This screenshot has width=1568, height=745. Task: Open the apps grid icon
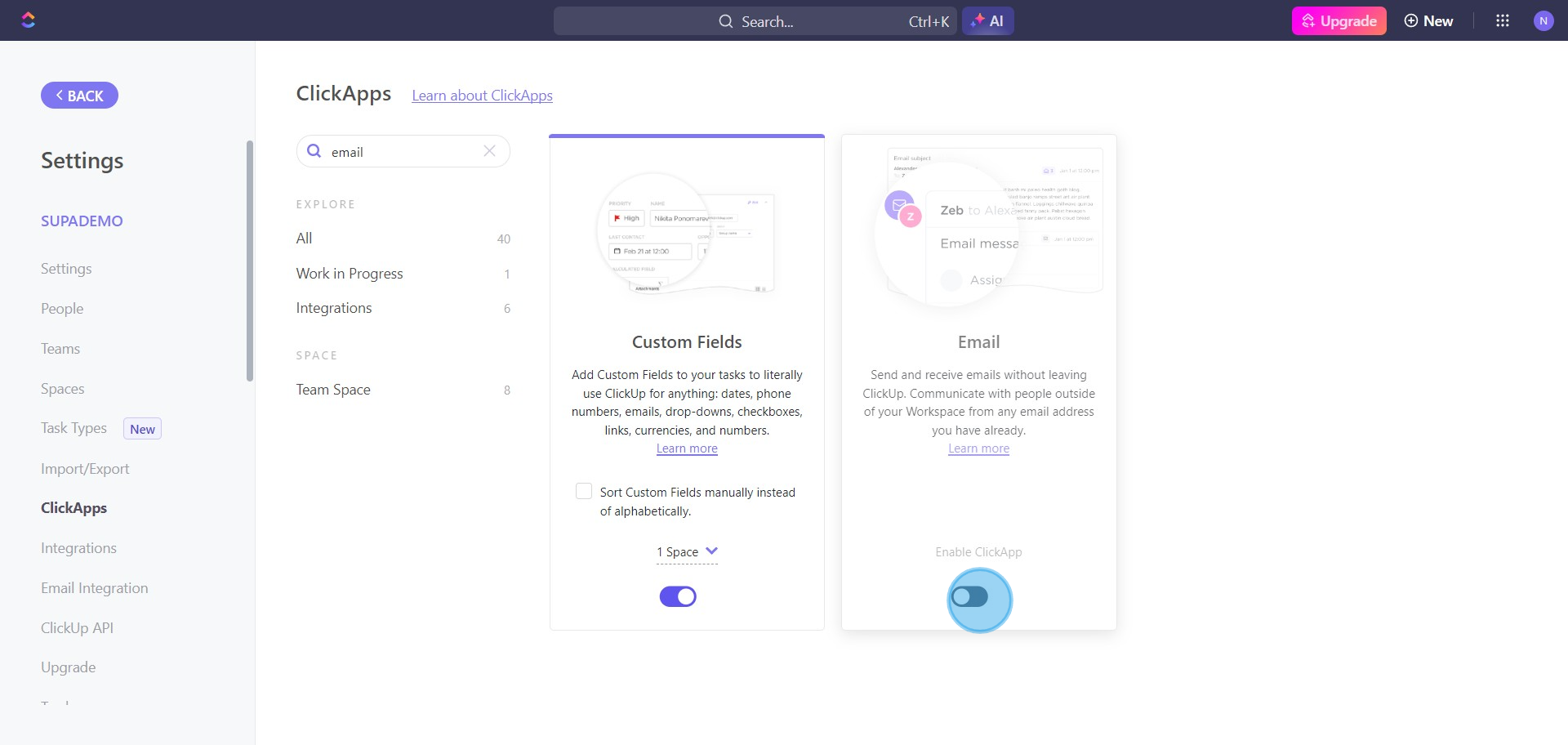(1502, 20)
